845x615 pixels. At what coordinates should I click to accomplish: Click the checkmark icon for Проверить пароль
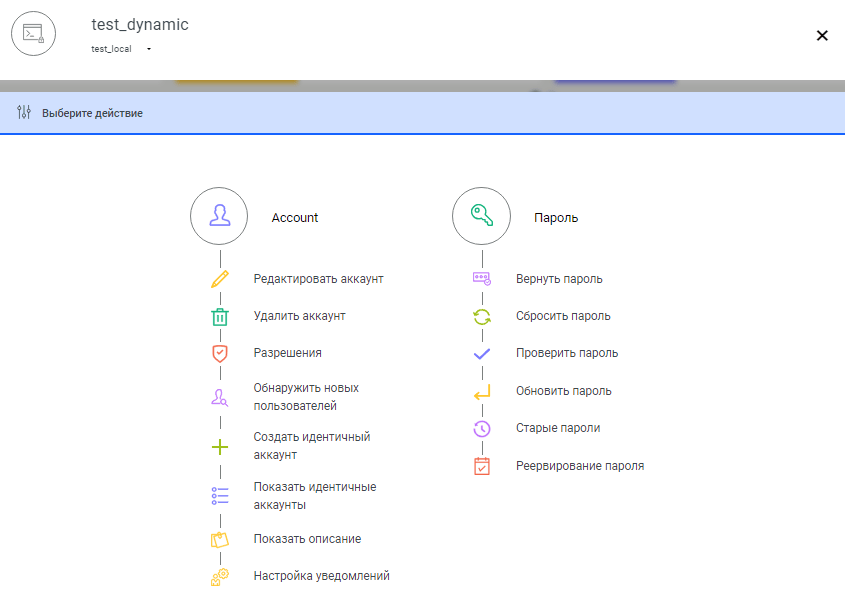pos(482,354)
